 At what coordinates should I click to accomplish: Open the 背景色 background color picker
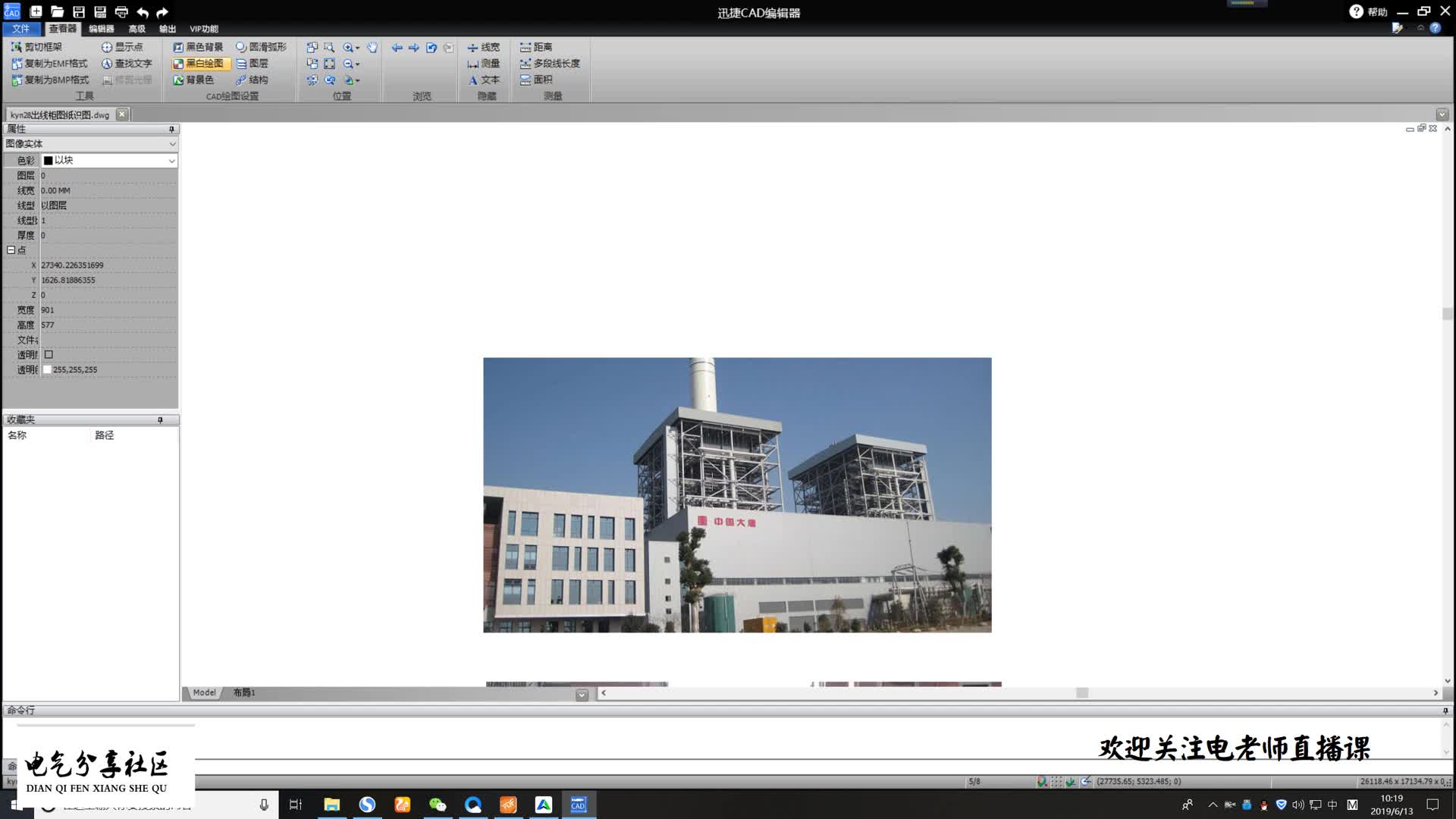click(x=193, y=80)
